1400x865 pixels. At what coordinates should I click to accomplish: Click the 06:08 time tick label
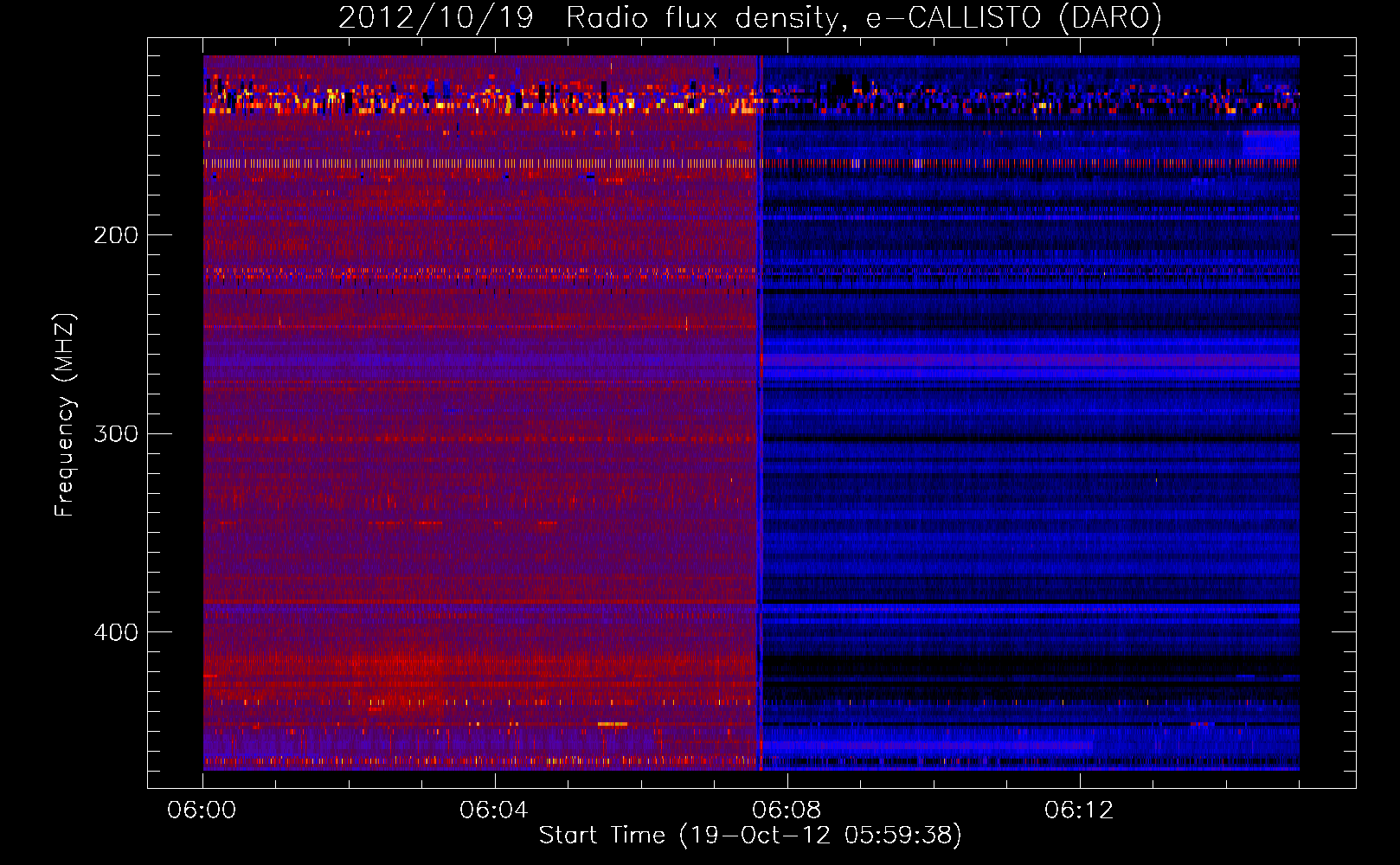click(x=787, y=811)
